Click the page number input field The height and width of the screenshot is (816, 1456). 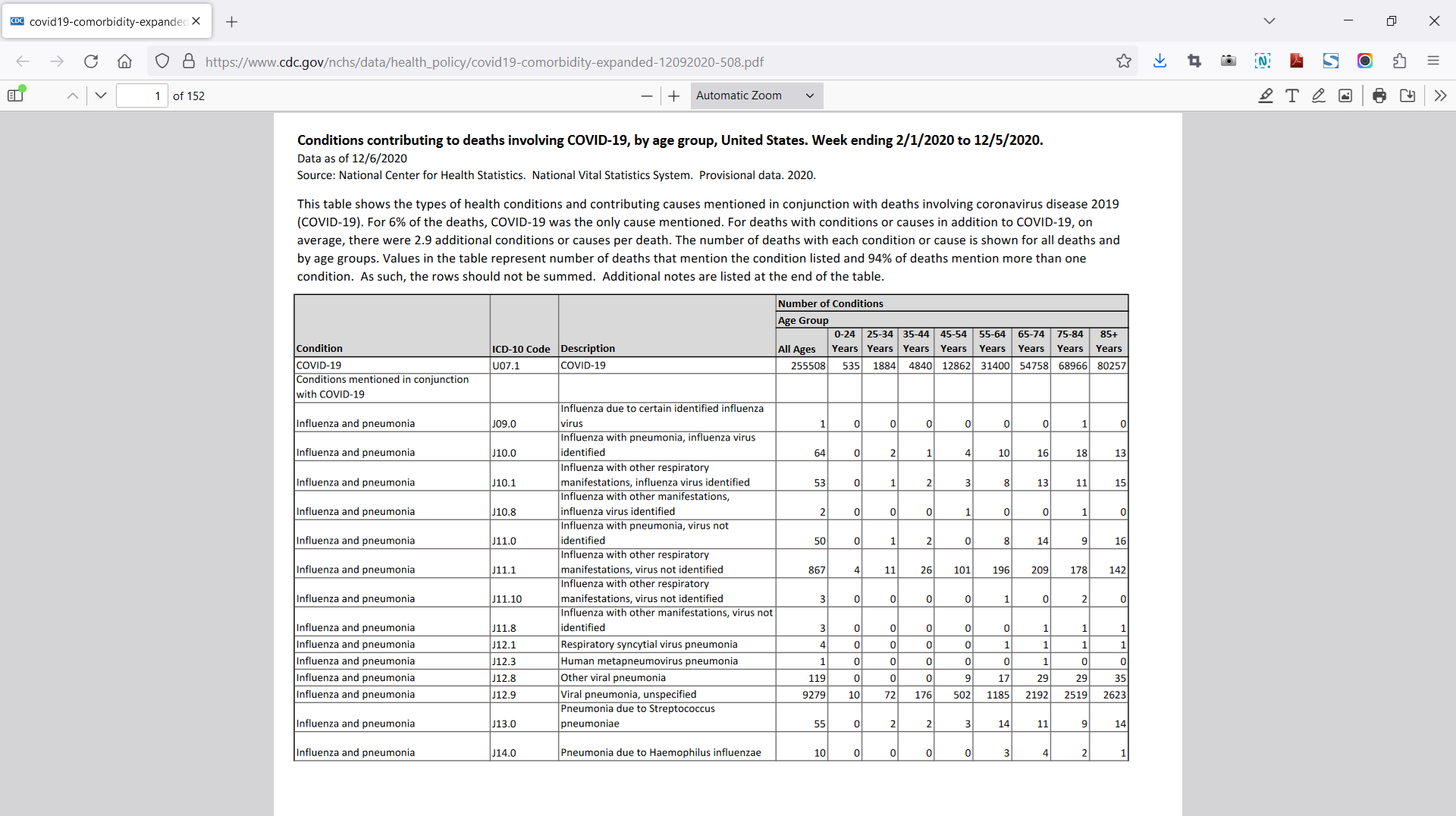[142, 96]
